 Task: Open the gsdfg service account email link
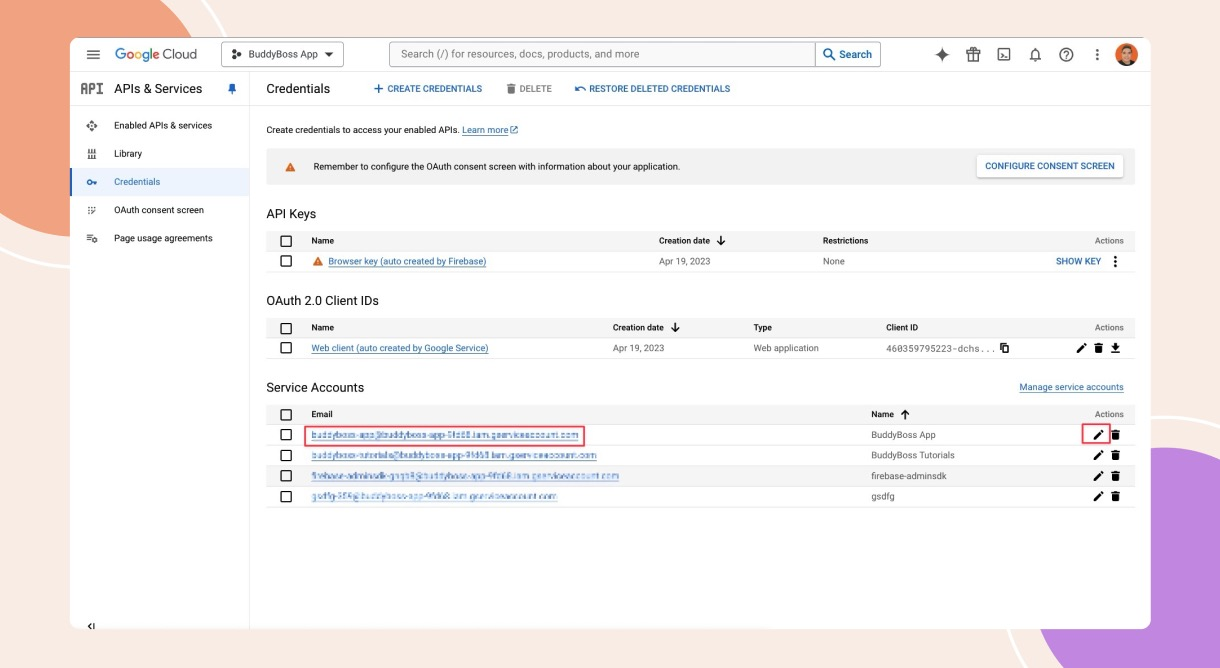[434, 496]
